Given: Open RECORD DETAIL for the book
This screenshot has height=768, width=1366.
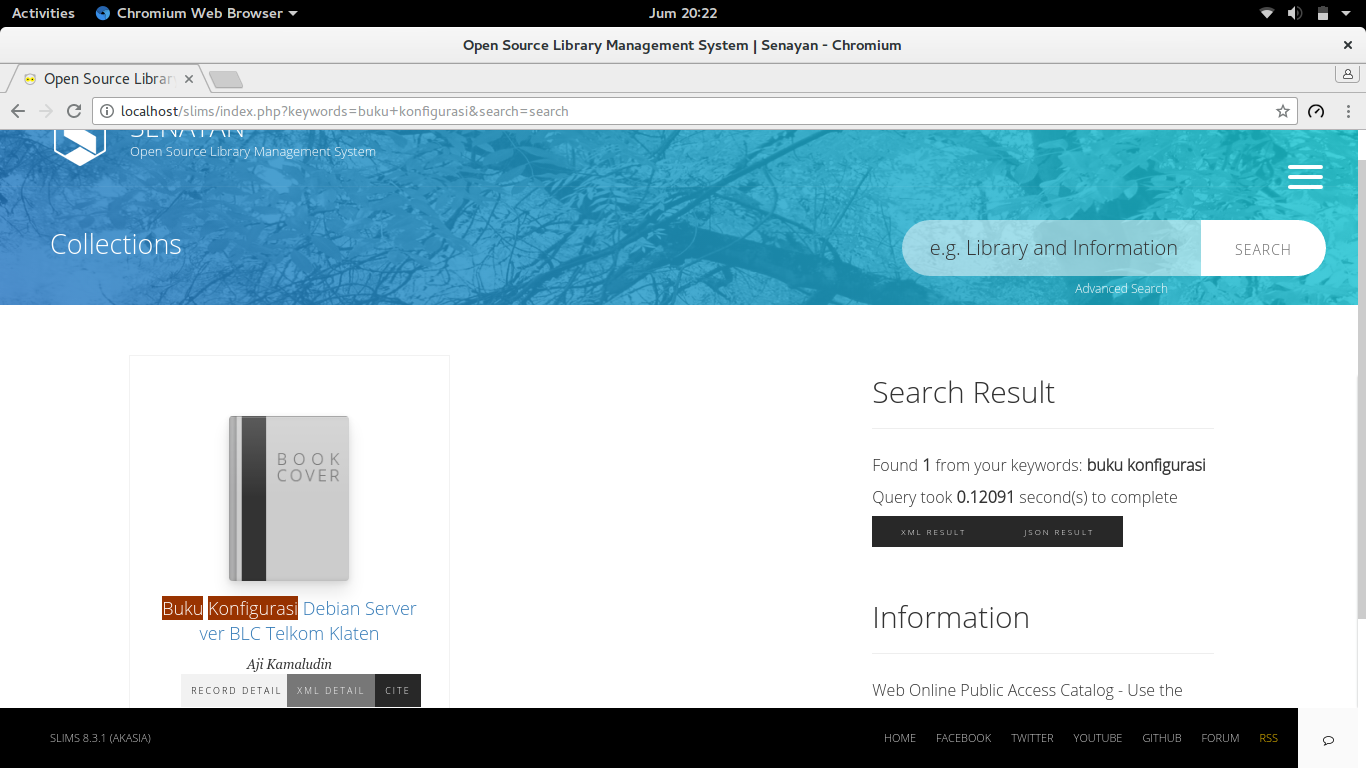Looking at the screenshot, I should 235,690.
